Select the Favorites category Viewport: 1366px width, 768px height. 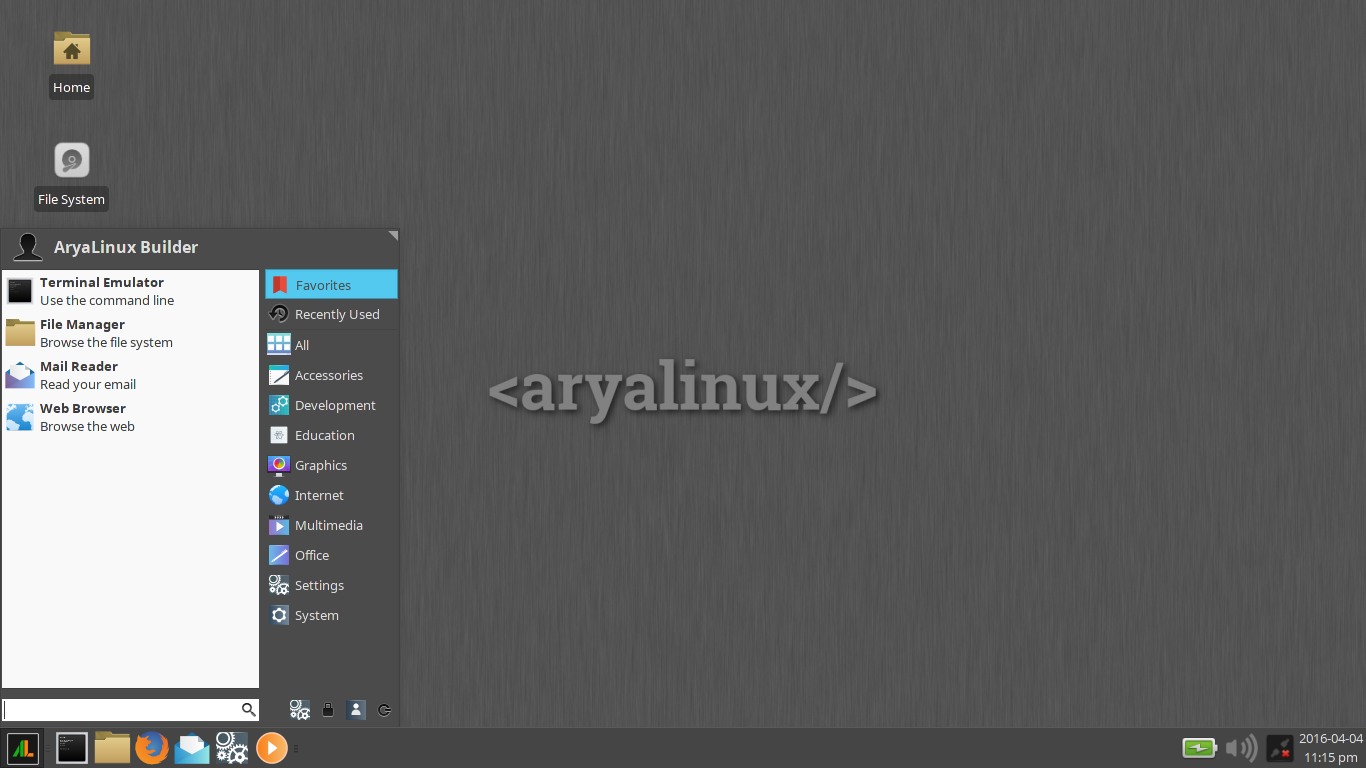coord(331,285)
